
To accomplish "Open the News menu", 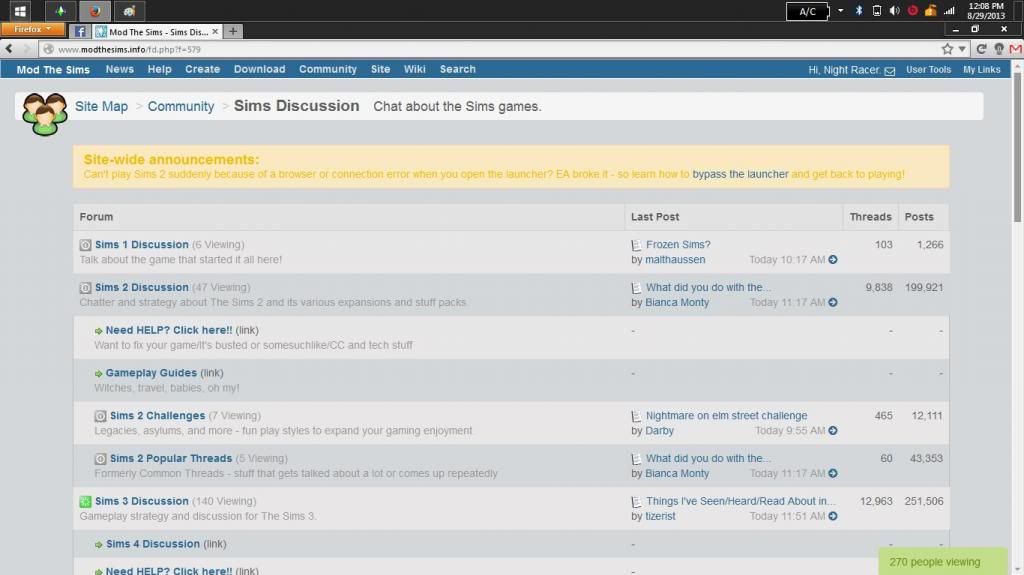I will [x=120, y=69].
